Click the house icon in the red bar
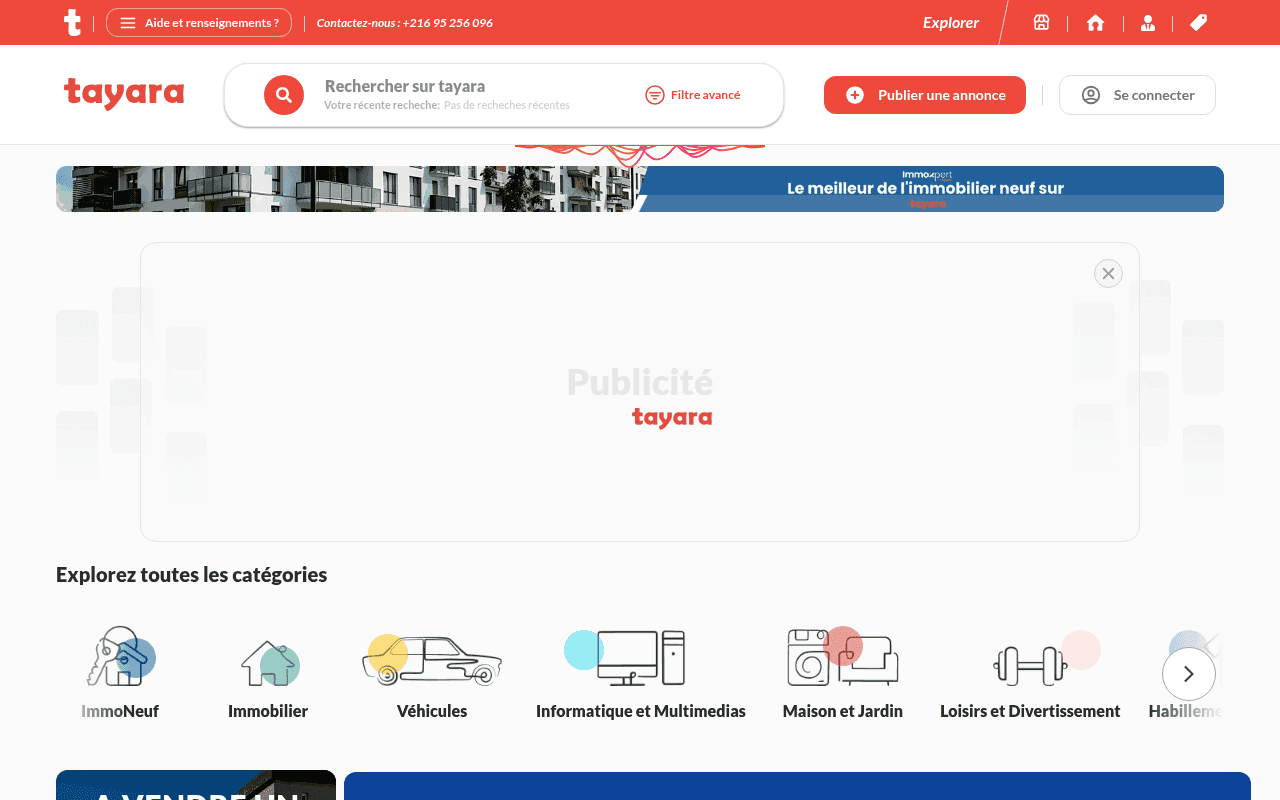 (x=1095, y=22)
